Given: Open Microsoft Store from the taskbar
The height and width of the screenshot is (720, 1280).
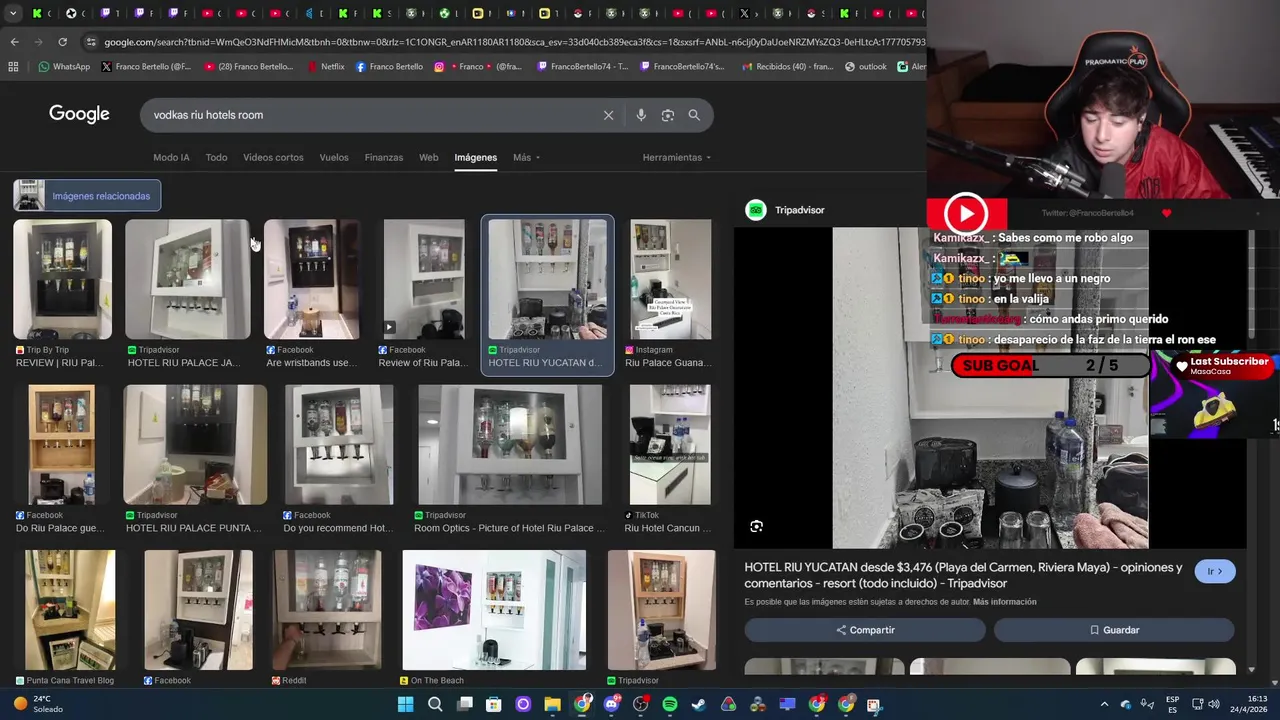Looking at the screenshot, I should pos(493,704).
